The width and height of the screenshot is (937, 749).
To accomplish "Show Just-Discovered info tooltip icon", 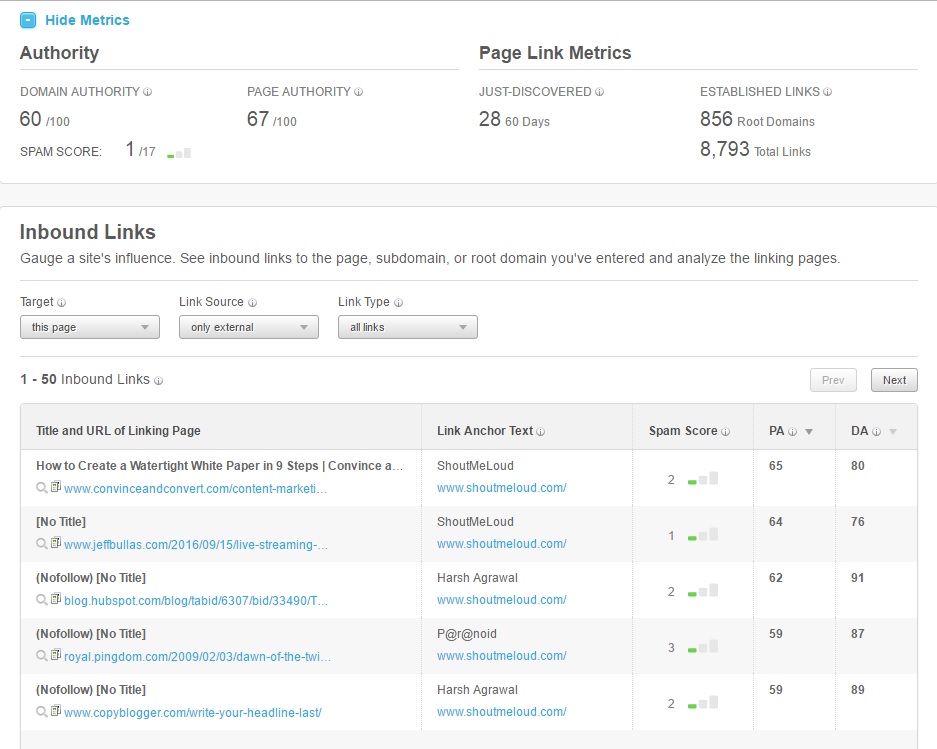I will [x=599, y=92].
